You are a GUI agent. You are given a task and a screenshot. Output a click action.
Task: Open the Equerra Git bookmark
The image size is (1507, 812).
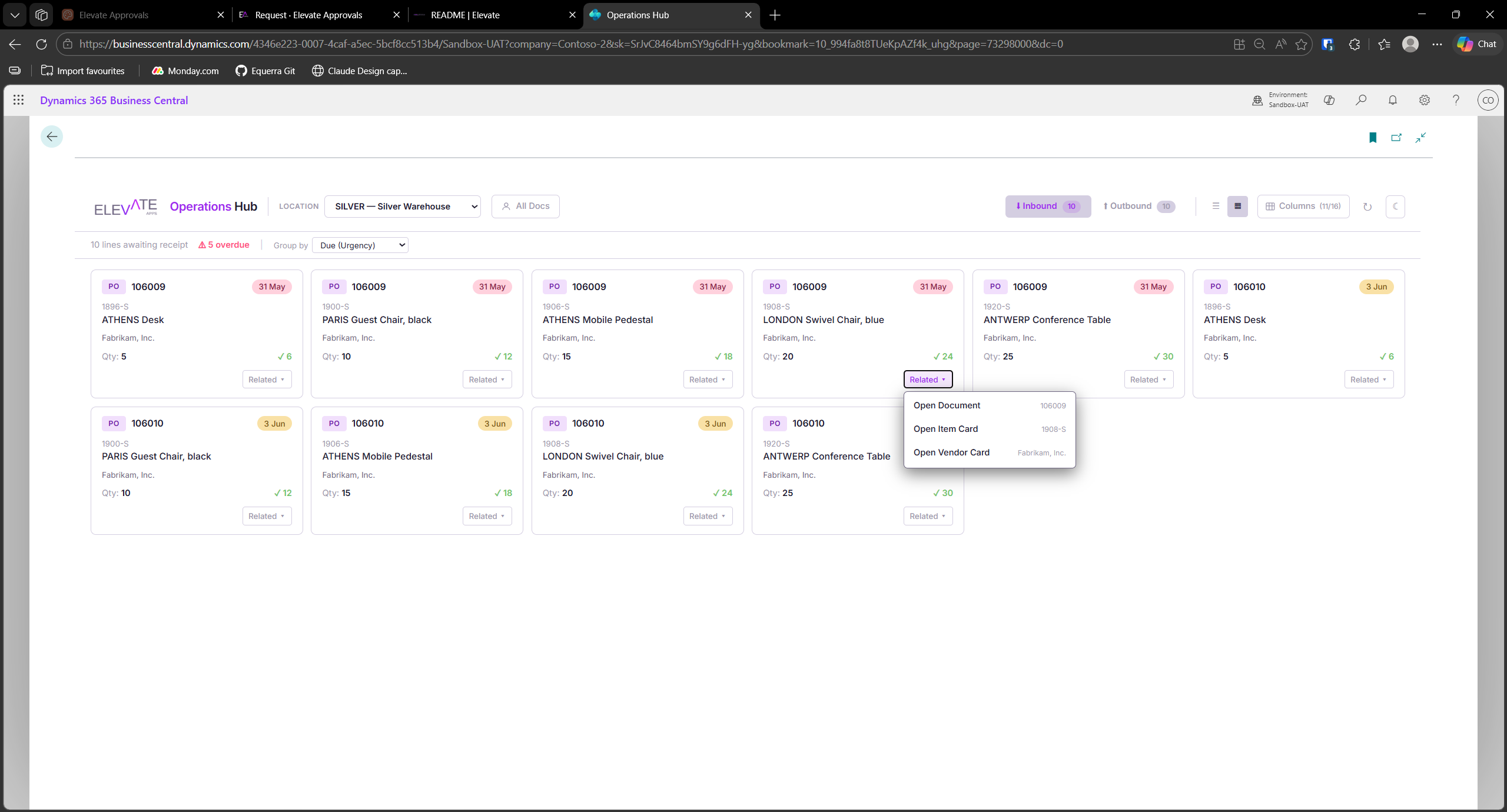tap(265, 71)
